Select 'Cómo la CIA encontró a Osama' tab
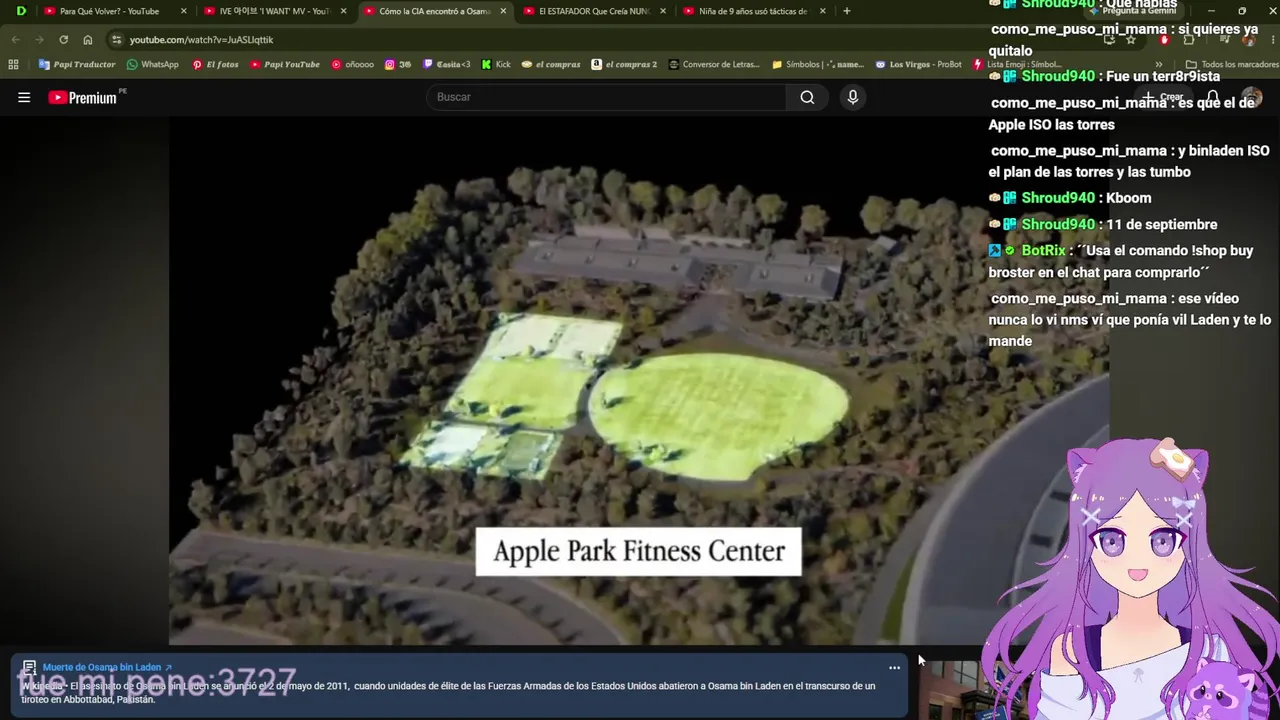Screen dimensions: 1280x720 pyautogui.click(x=434, y=11)
